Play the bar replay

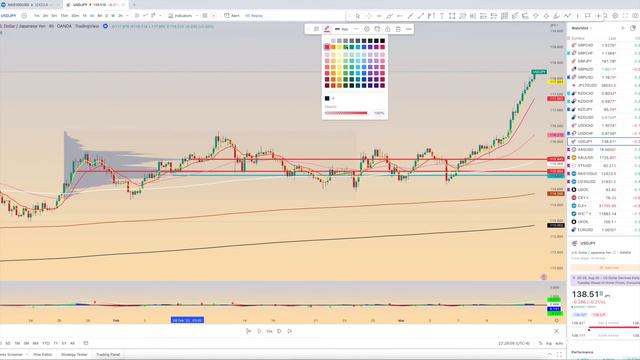click(x=259, y=331)
